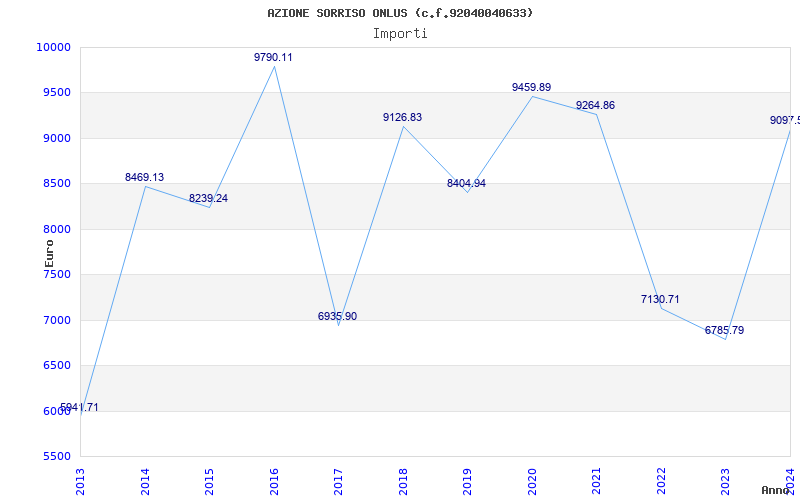Click the 9500 y-axis tick label

point(56,93)
